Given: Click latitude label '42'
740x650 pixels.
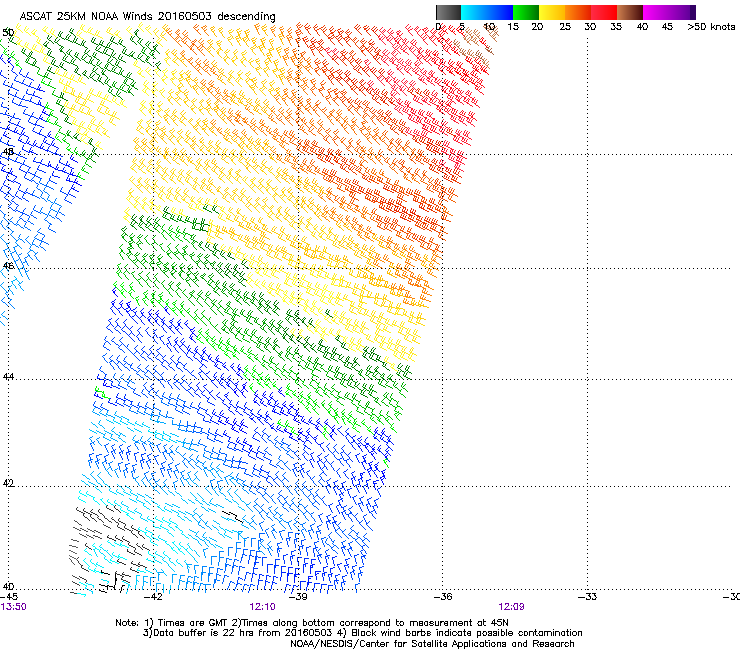Looking at the screenshot, I should tap(8, 483).
